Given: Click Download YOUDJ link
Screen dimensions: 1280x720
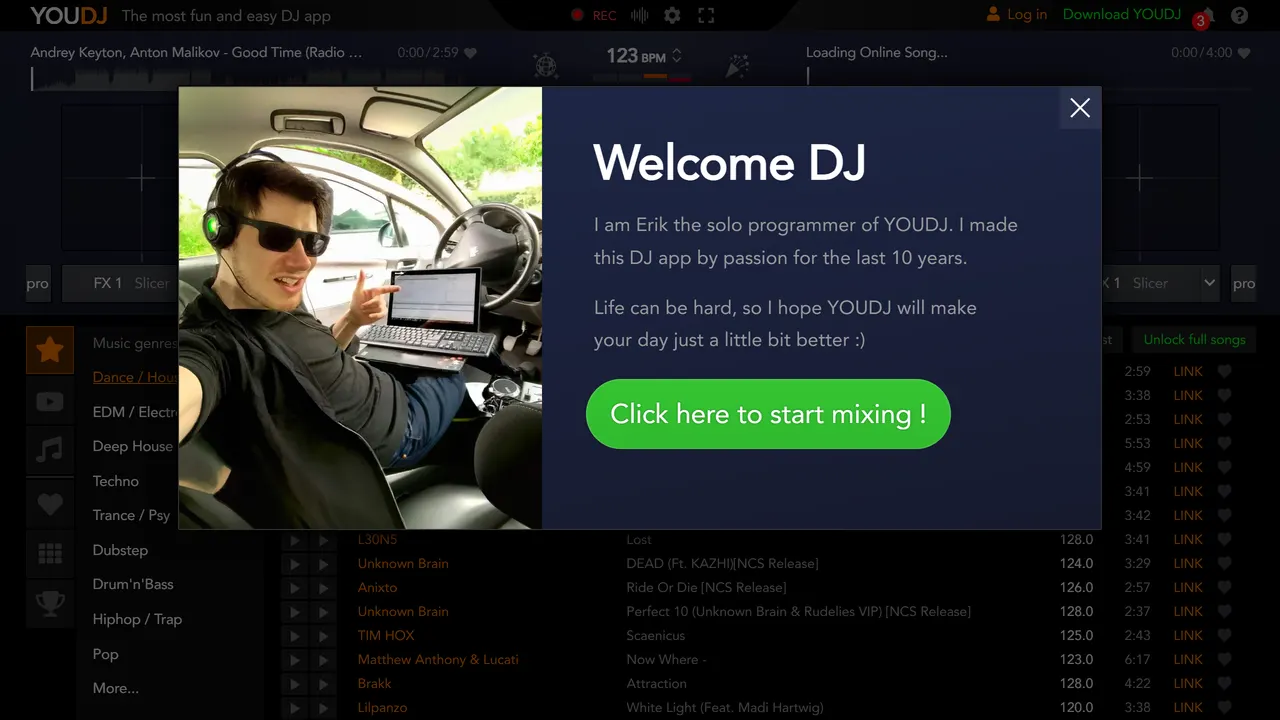Looking at the screenshot, I should [1122, 14].
